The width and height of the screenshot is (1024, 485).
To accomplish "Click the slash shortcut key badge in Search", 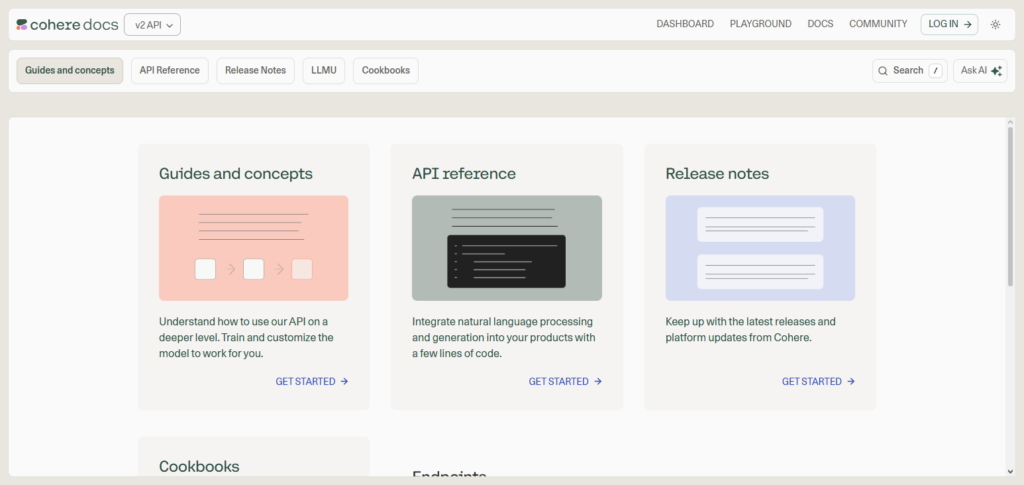I will coord(936,70).
